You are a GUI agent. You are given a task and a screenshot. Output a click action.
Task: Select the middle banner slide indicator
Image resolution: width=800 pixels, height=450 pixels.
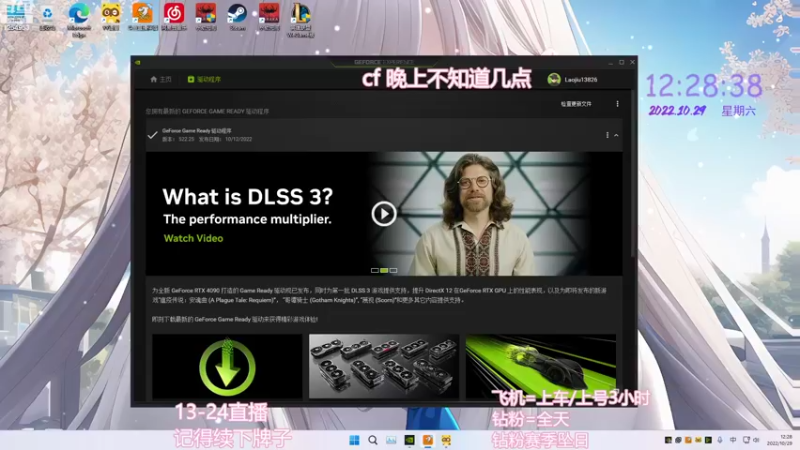(384, 270)
